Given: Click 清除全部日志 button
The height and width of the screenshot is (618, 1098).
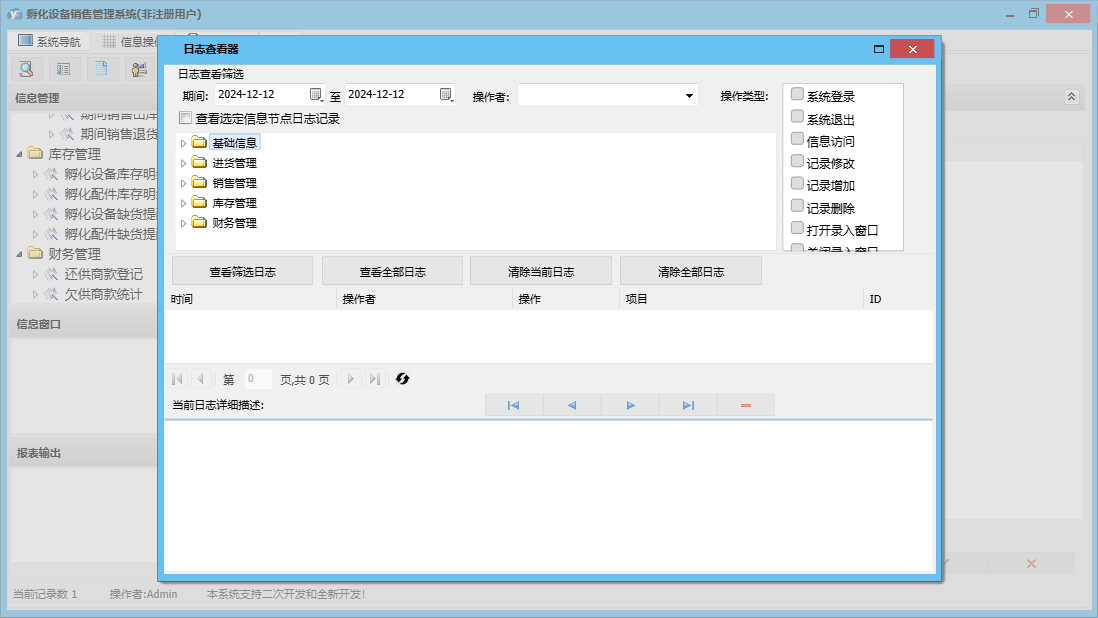Looking at the screenshot, I should point(690,272).
